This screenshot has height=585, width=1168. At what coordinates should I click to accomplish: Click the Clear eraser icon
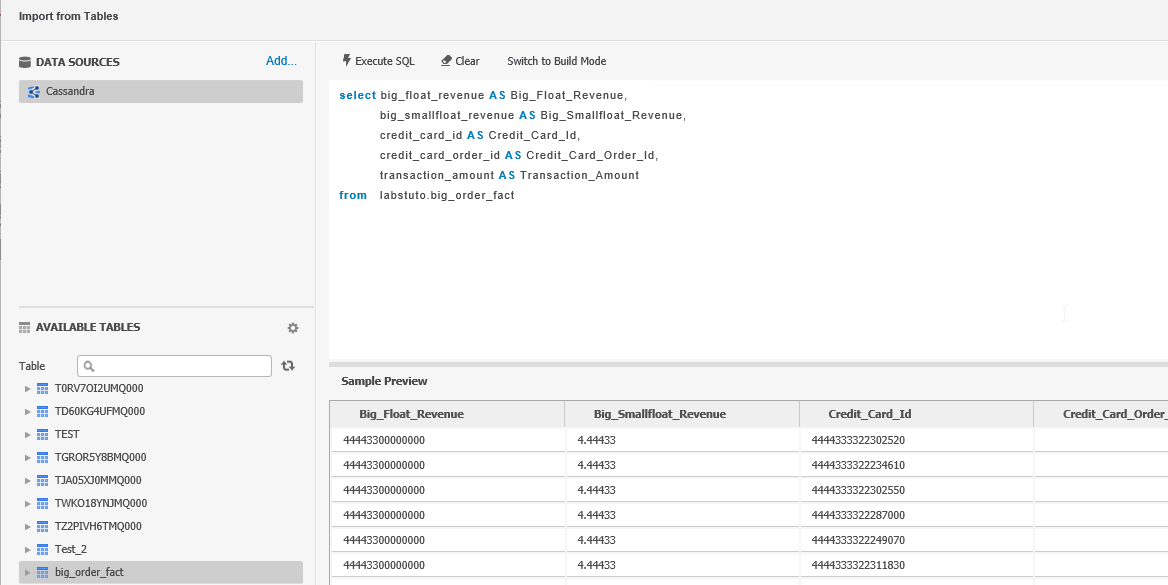pos(446,61)
